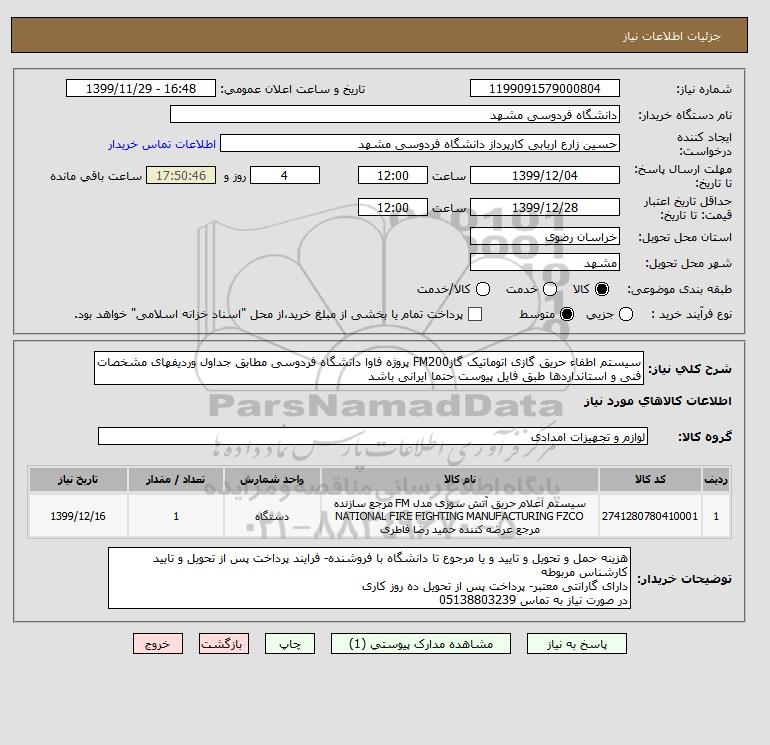Click the خروج exit button

coord(158,644)
